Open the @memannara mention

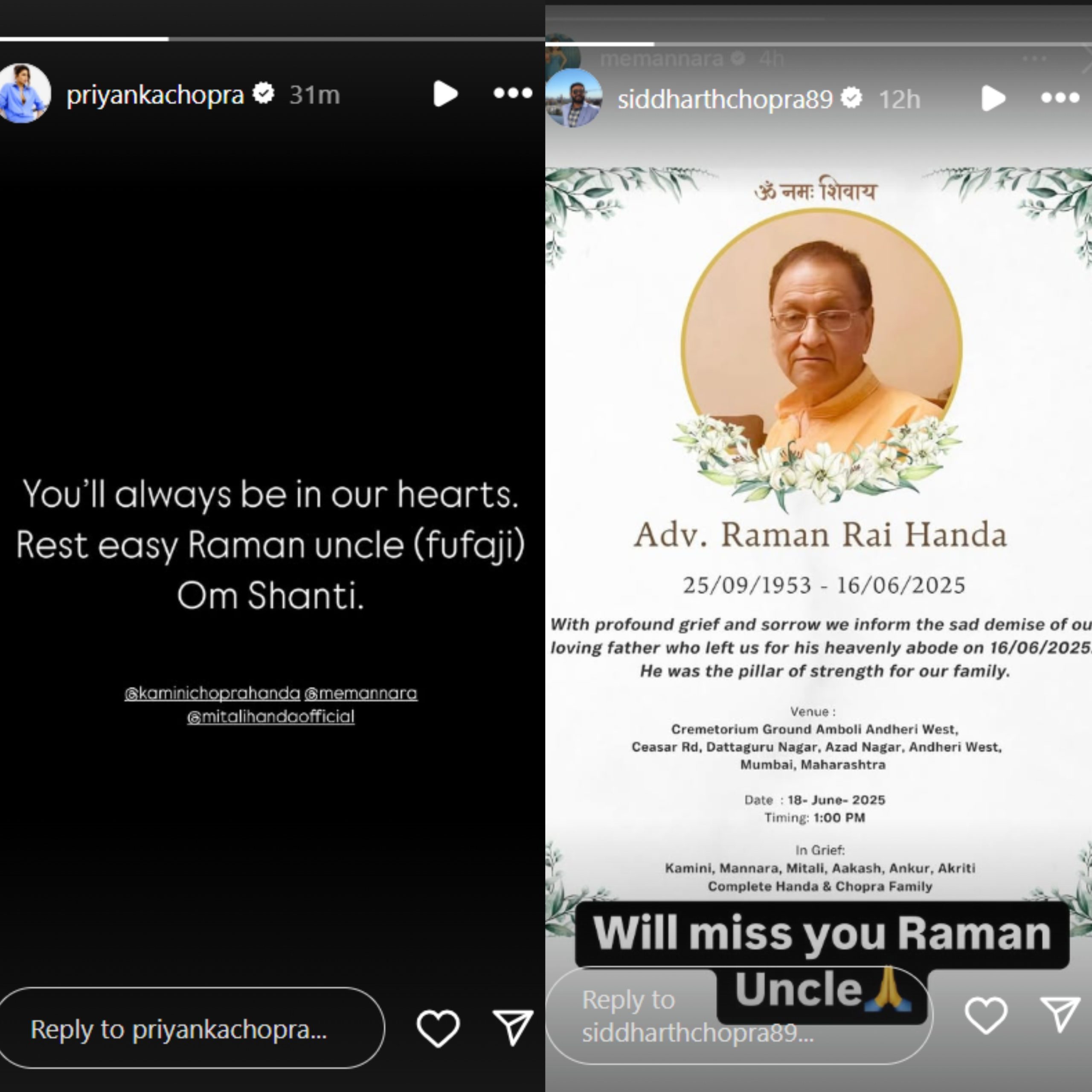[x=361, y=693]
